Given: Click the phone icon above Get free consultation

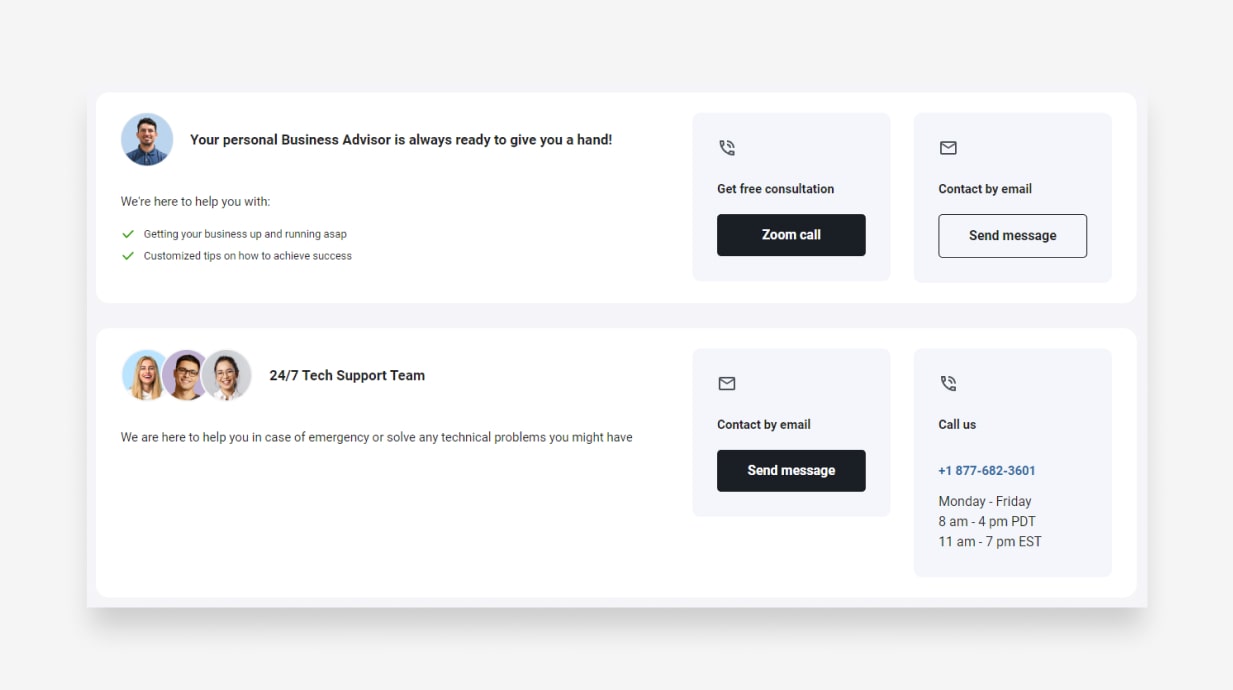Looking at the screenshot, I should pos(727,148).
